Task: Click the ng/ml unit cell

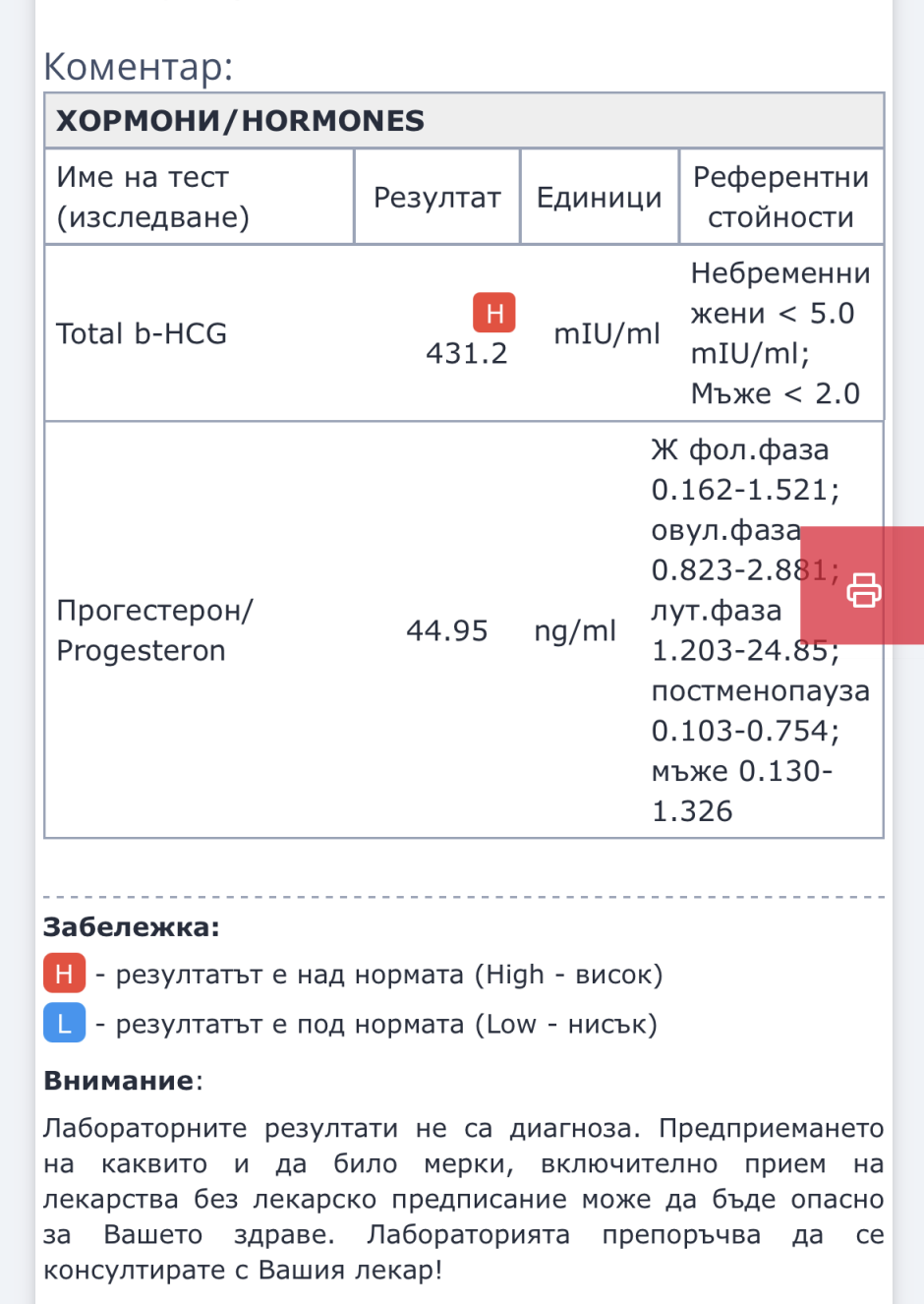Action: click(x=575, y=630)
